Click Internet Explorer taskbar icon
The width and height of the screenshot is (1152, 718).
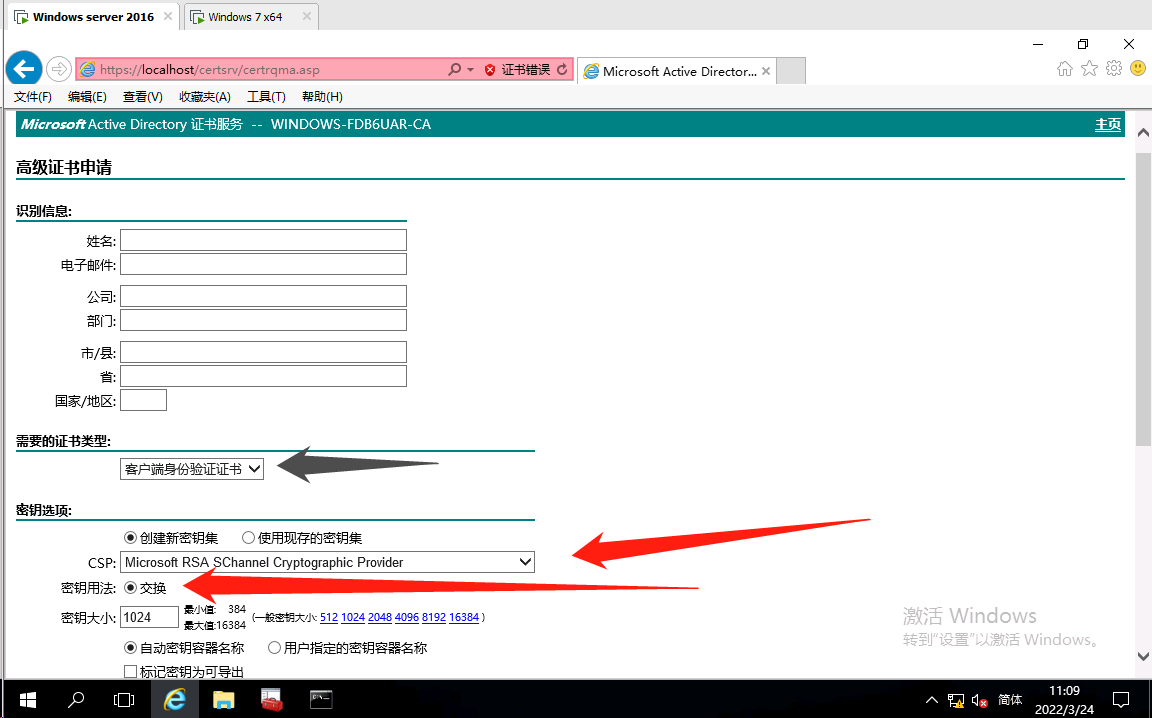[x=175, y=700]
